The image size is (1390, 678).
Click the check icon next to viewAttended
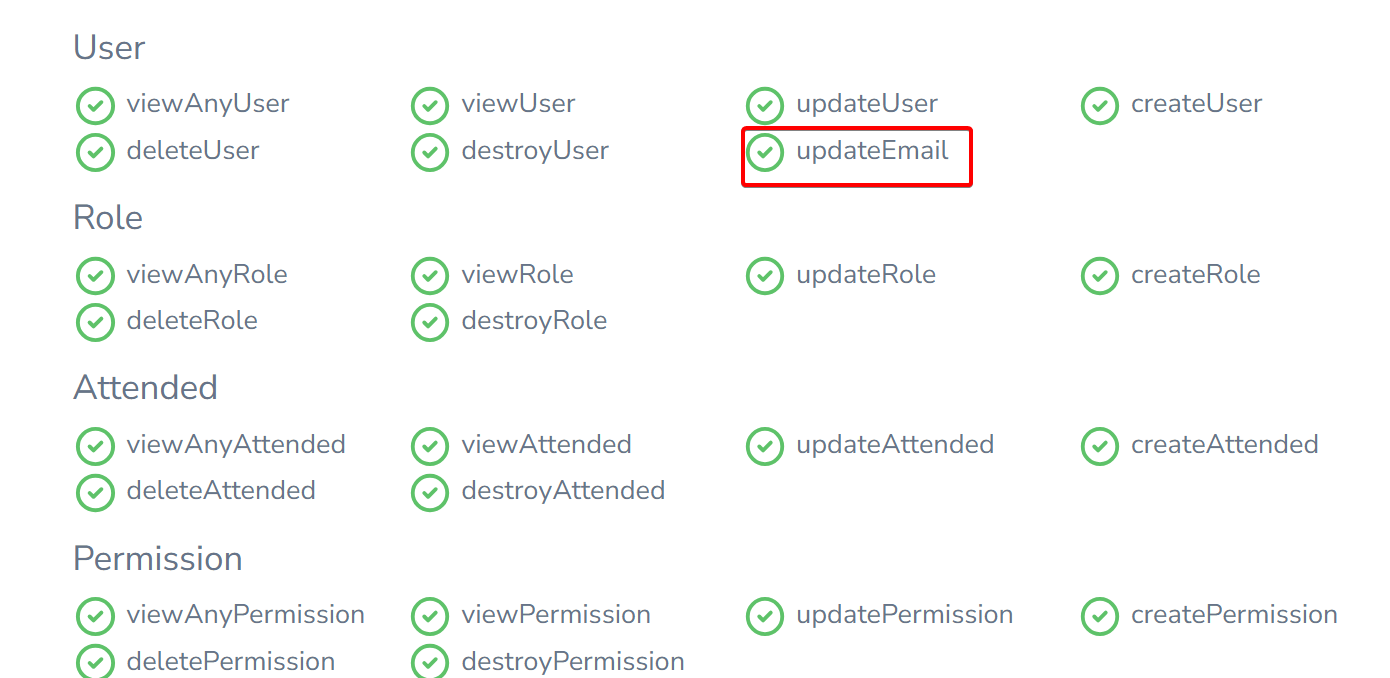coord(430,446)
